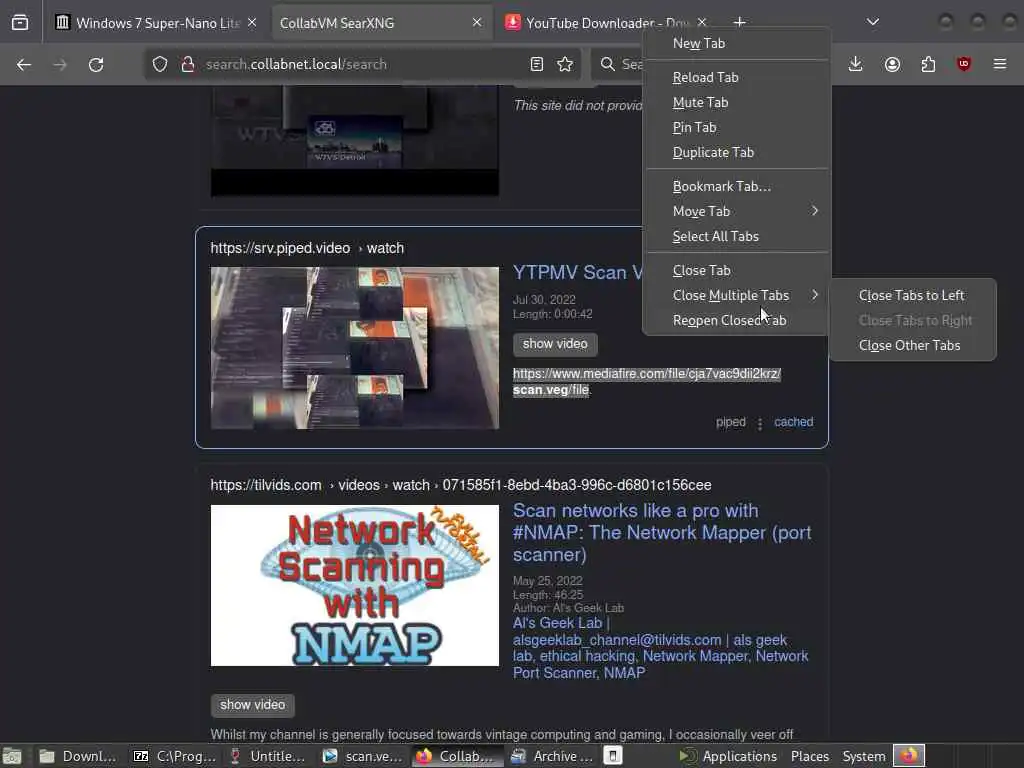Close the CollabVM SearXNG tab
Screen dimensions: 1024x768
coord(477,23)
